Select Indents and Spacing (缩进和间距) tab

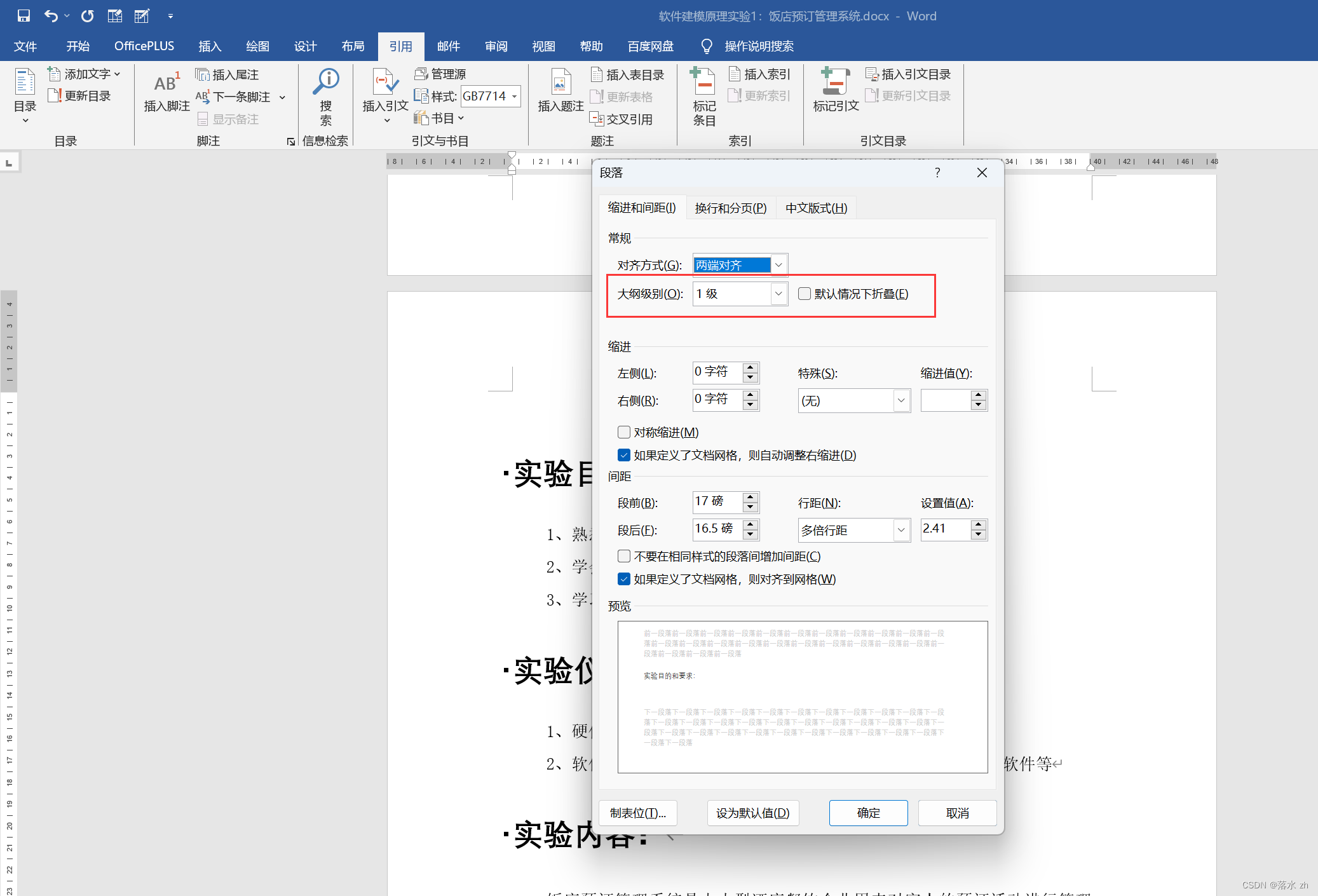642,208
